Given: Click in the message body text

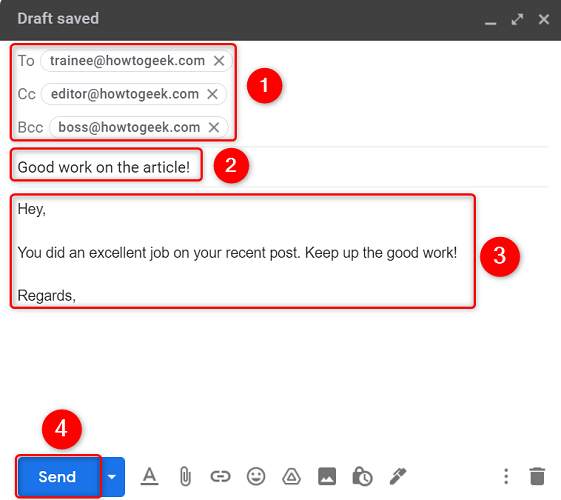Looking at the screenshot, I should pos(237,253).
